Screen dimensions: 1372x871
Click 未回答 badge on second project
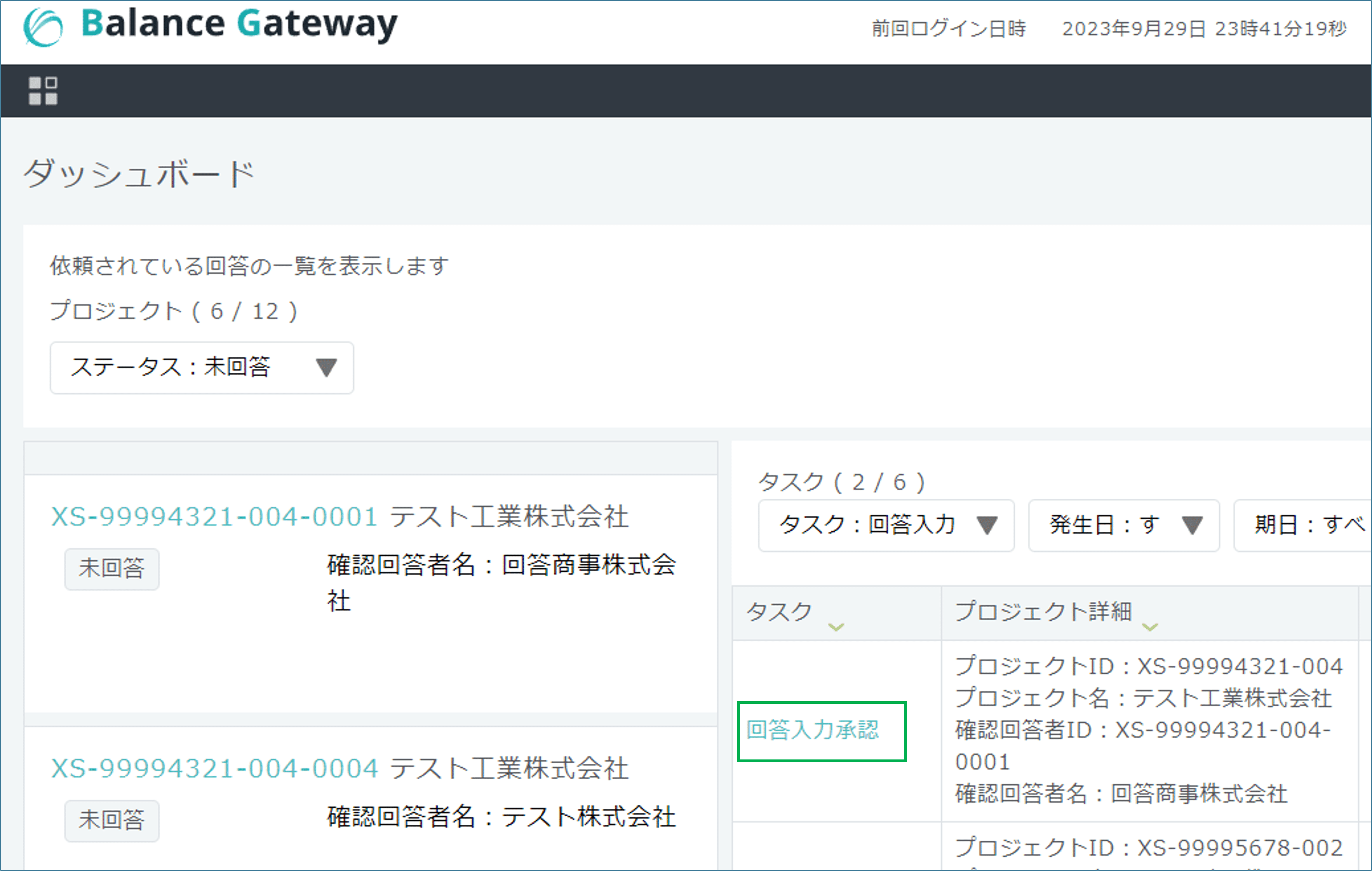[x=111, y=820]
